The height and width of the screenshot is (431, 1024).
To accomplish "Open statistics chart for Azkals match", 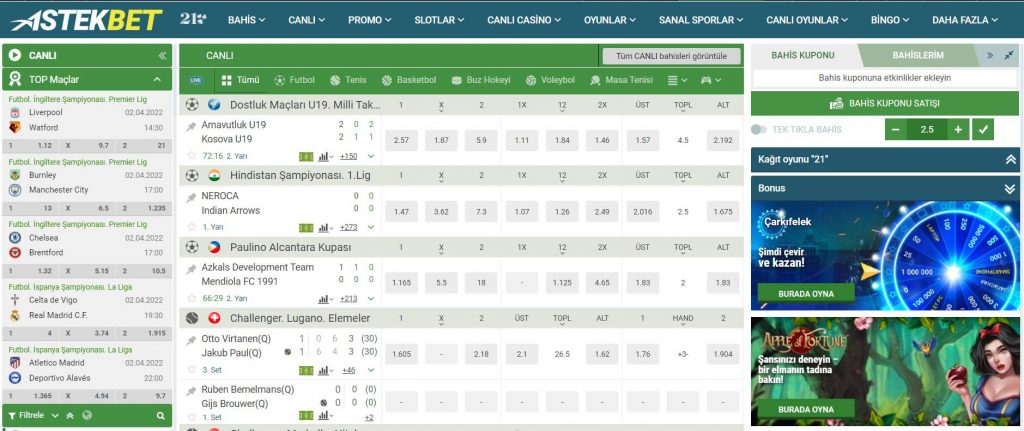I will tap(325, 299).
